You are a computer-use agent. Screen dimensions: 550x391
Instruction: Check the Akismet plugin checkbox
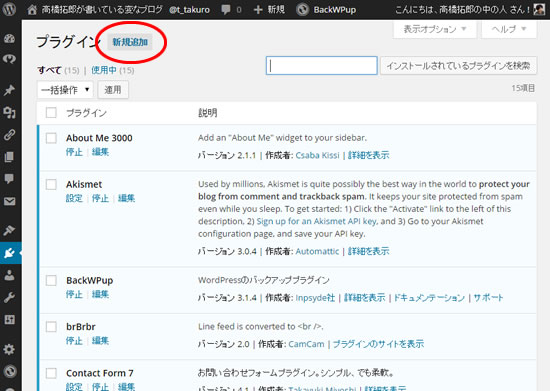click(x=51, y=184)
